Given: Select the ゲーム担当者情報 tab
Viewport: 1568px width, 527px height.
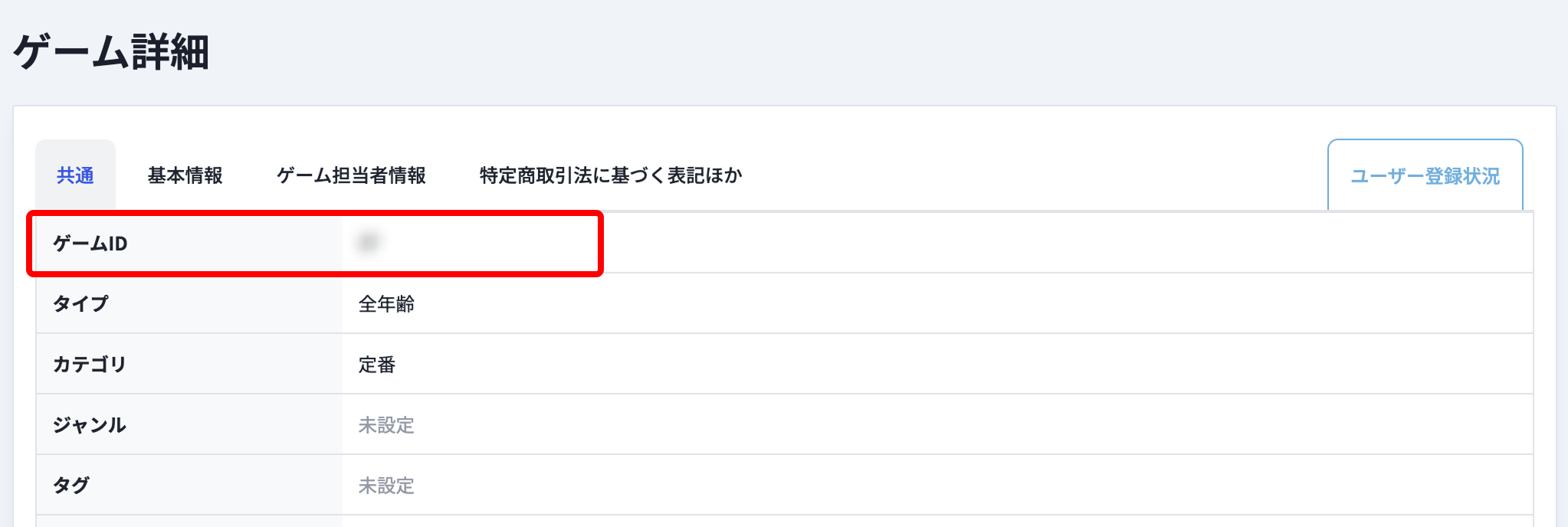Looking at the screenshot, I should (x=351, y=175).
